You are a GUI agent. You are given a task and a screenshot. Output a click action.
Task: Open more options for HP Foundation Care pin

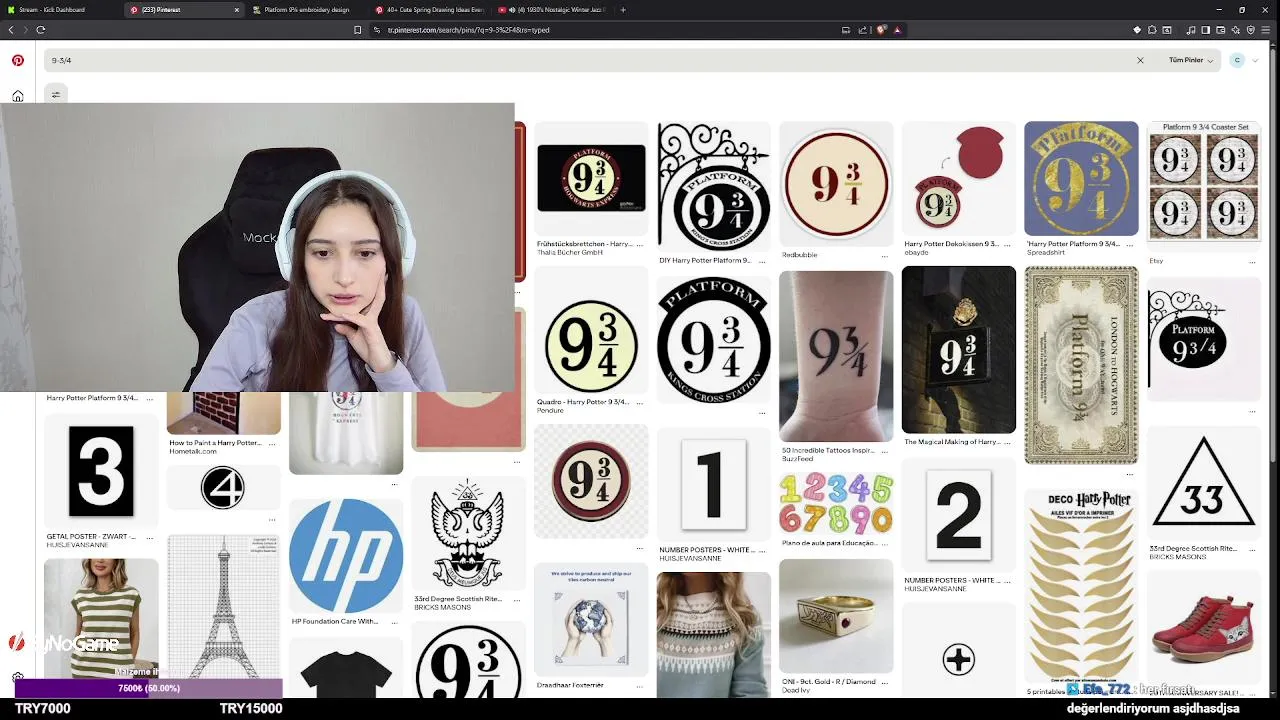point(395,621)
